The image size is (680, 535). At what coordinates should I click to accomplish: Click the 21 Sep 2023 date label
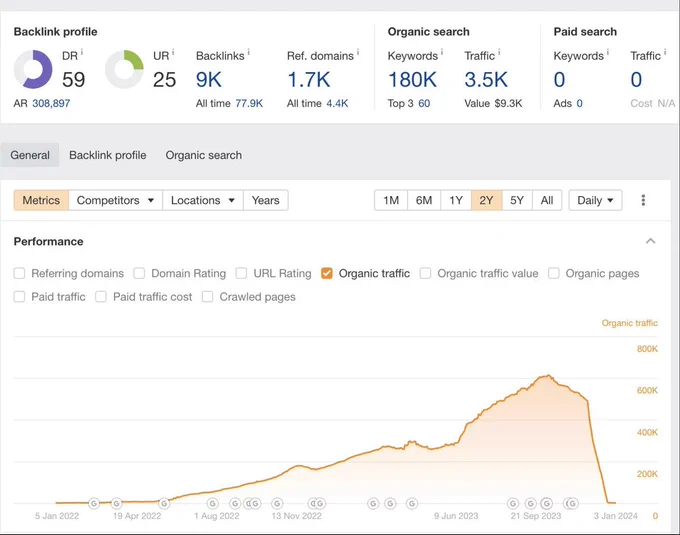[536, 516]
